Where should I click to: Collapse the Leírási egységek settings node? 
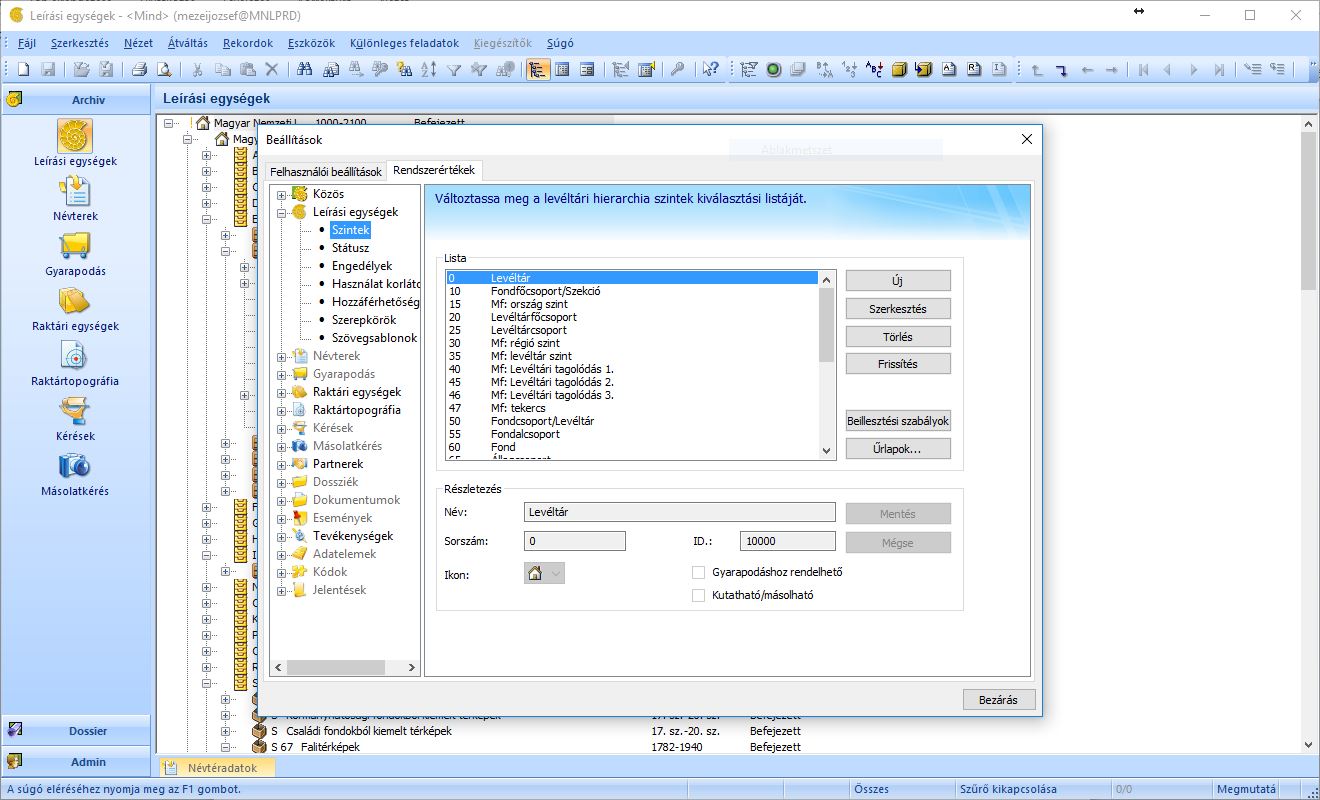282,212
